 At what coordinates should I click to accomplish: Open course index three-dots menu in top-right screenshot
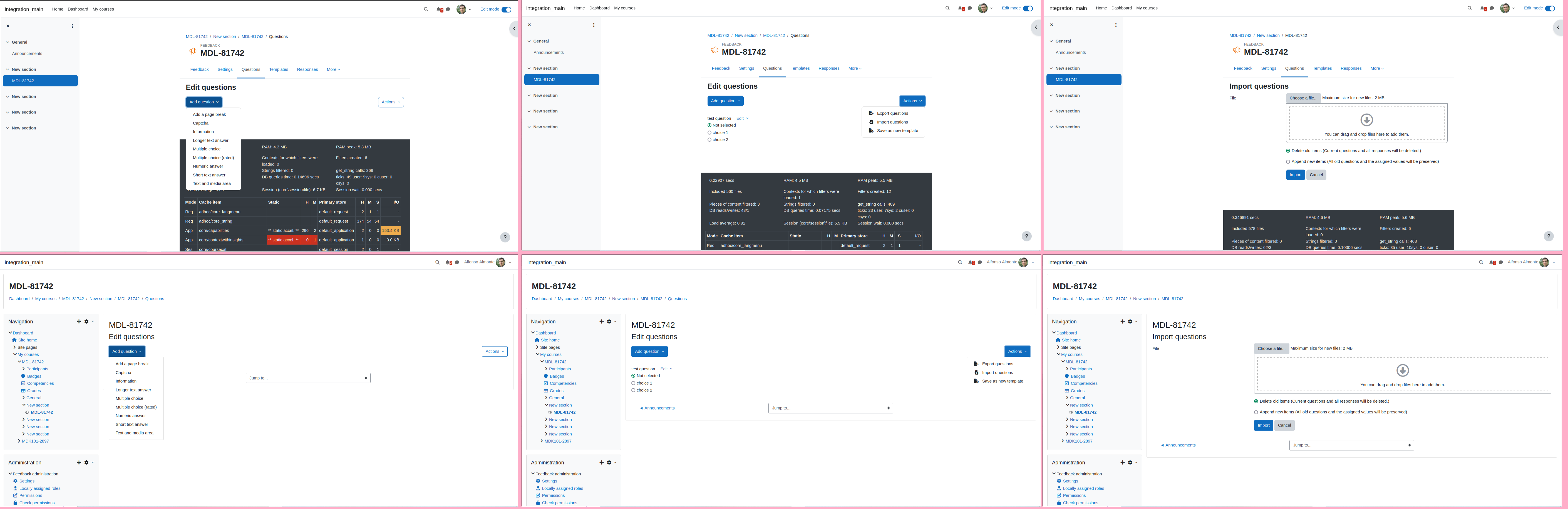pos(1116,25)
